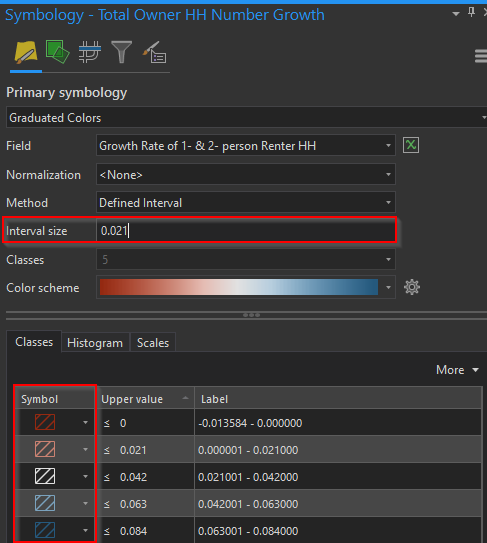
Task: Click into the Interval size input field
Action: tap(246, 231)
